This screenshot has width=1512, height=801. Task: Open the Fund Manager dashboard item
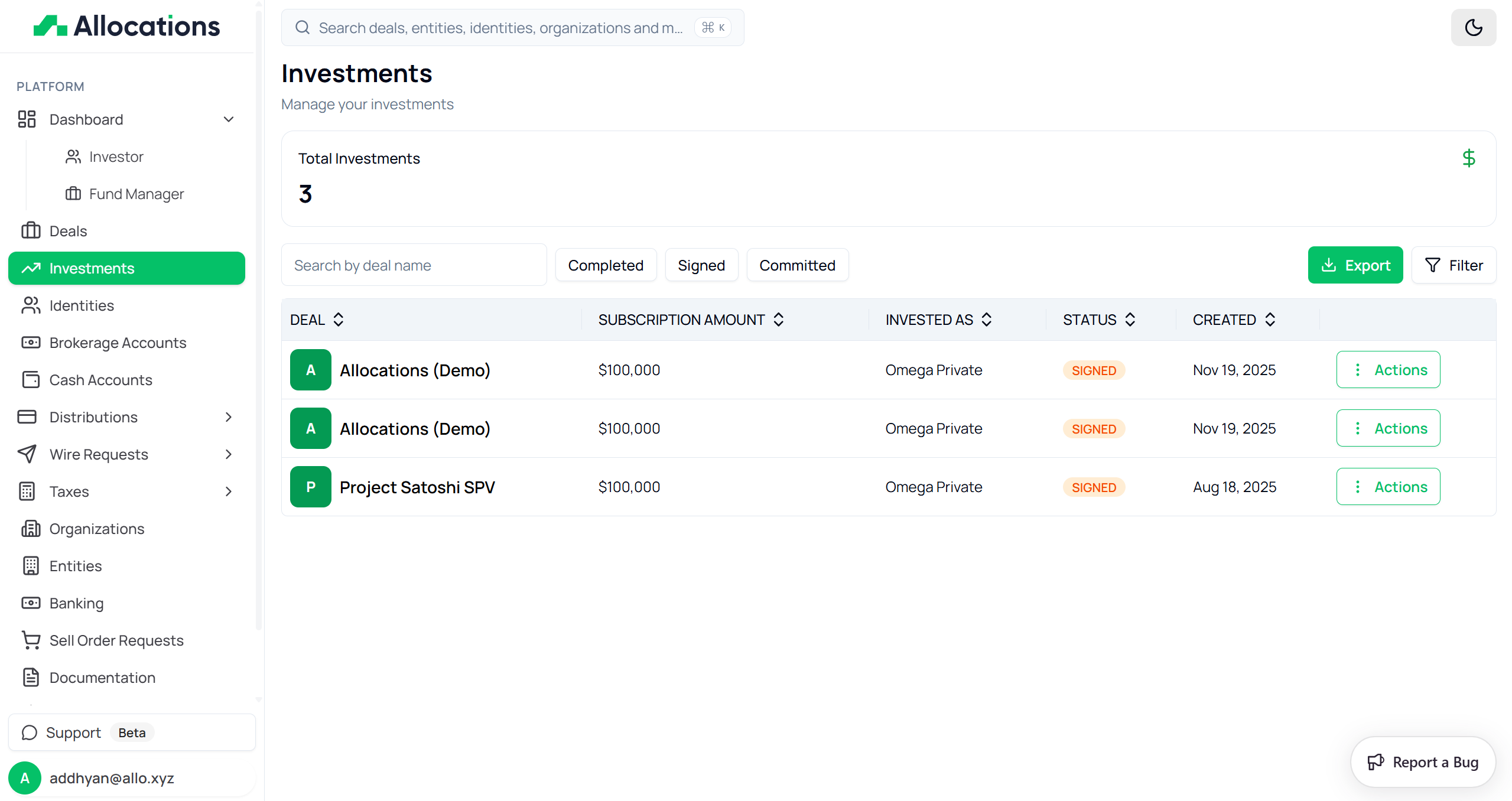coord(136,194)
